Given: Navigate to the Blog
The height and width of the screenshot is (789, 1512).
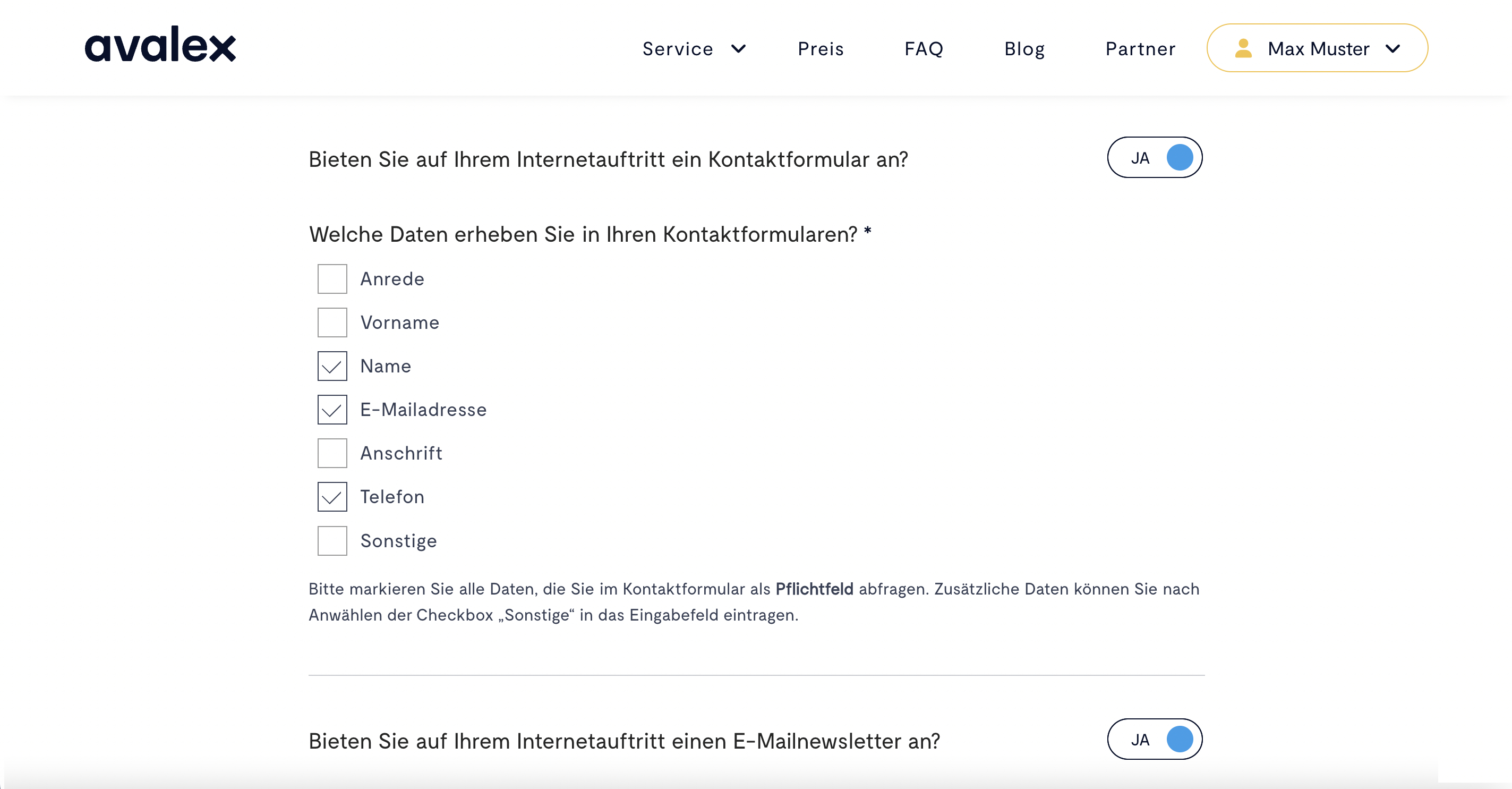Looking at the screenshot, I should coord(1024,49).
